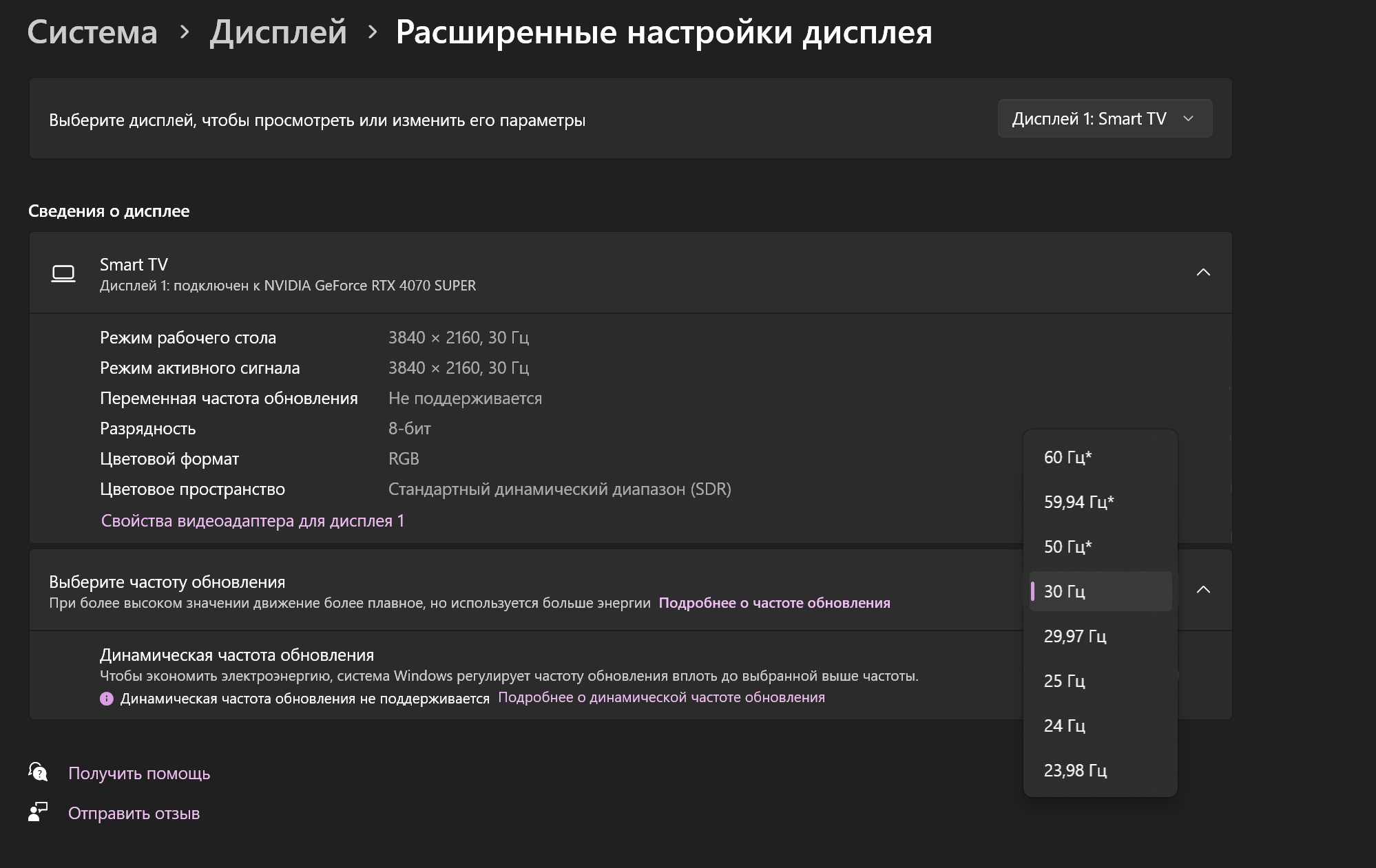Viewport: 1376px width, 868px height.
Task: Navigate to Дисплей breadcrumb
Action: point(278,32)
